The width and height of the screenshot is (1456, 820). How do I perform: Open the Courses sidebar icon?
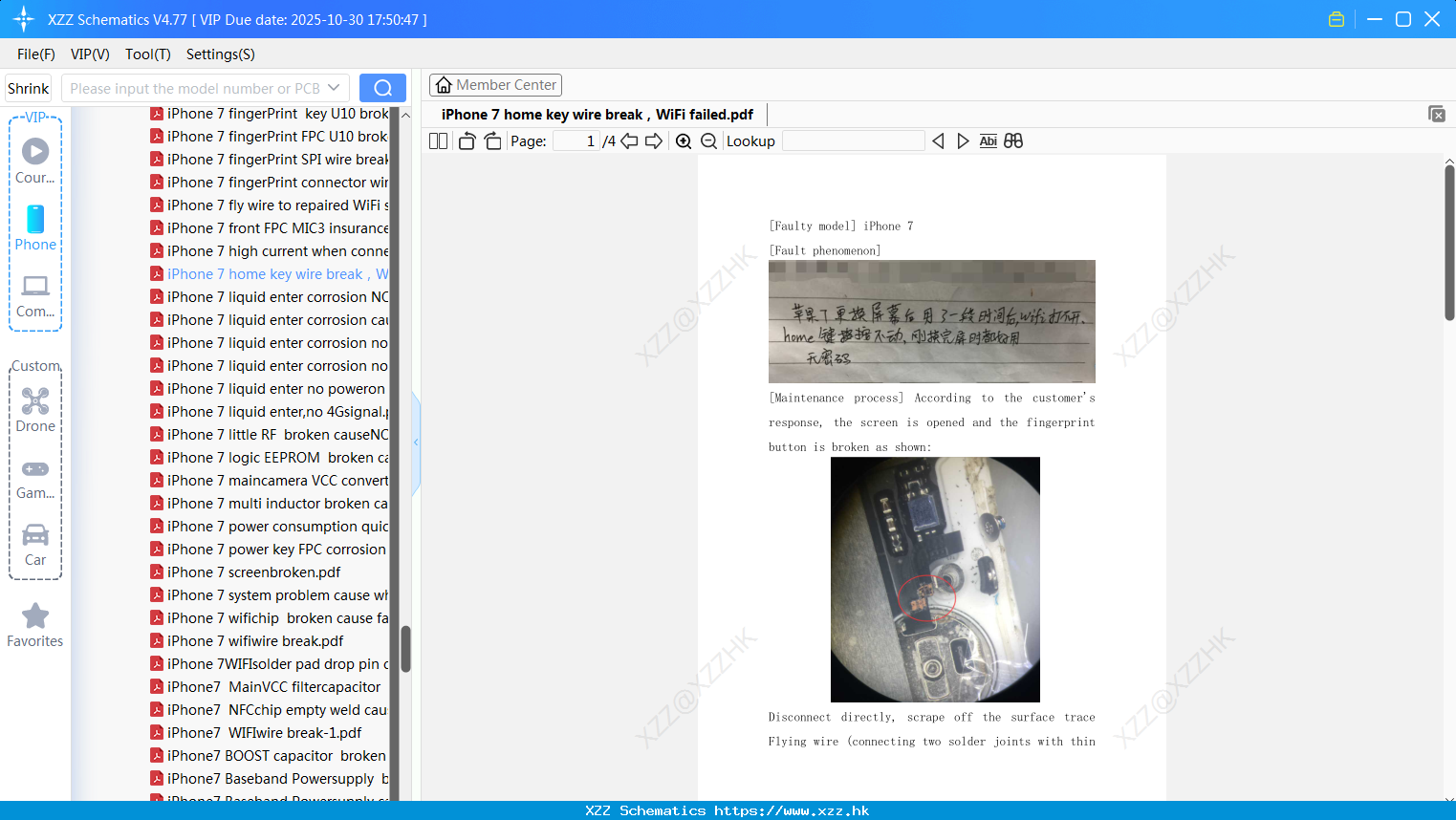[x=35, y=161]
